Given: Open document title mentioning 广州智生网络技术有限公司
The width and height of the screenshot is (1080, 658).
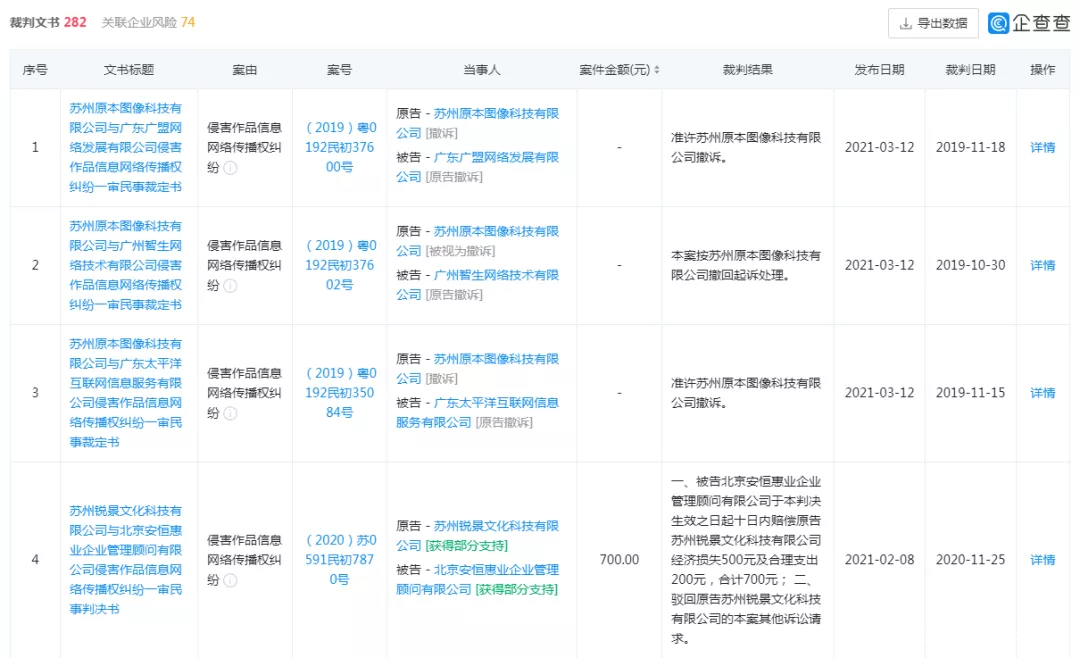Looking at the screenshot, I should tap(125, 265).
